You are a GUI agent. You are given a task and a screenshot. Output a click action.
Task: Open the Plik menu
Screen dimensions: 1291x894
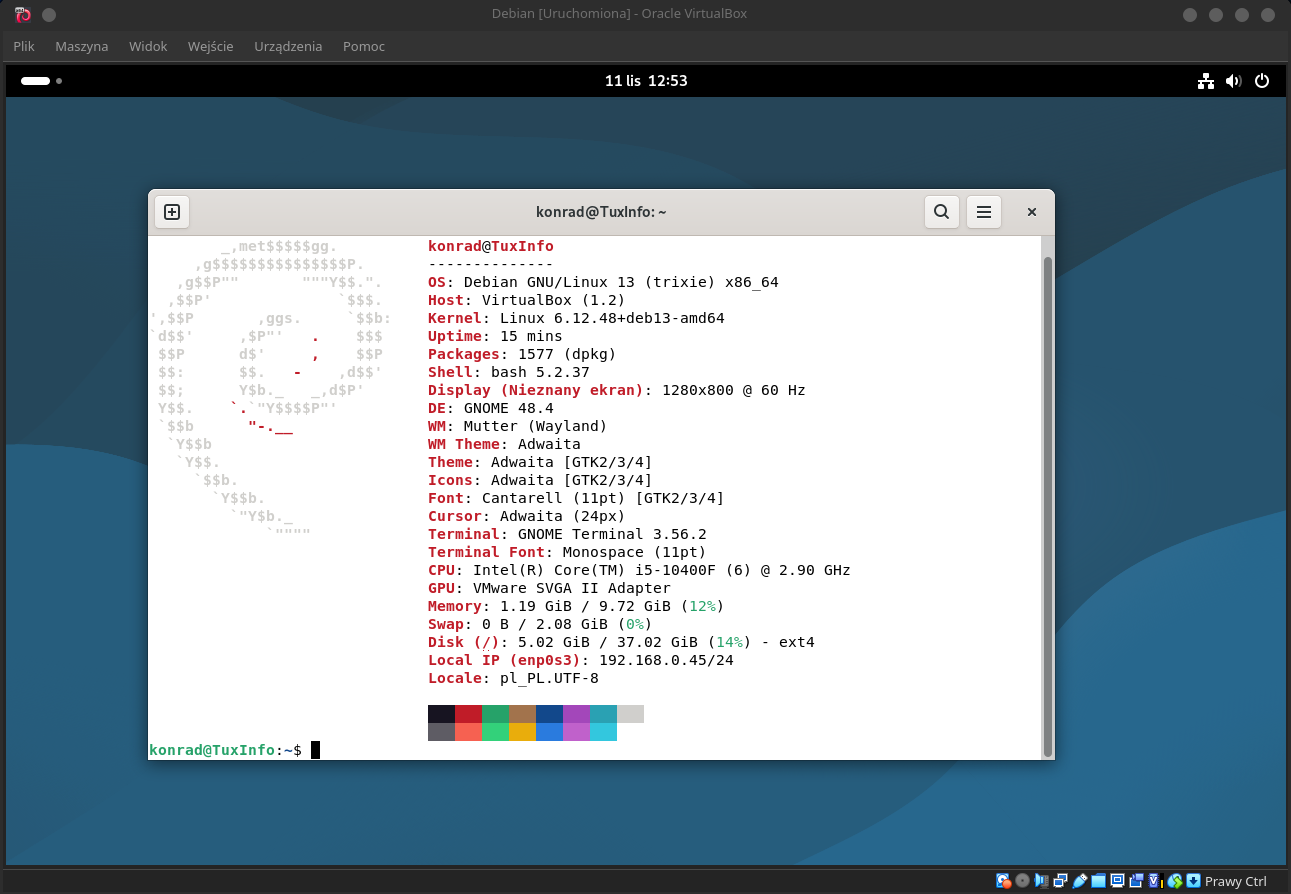(24, 46)
